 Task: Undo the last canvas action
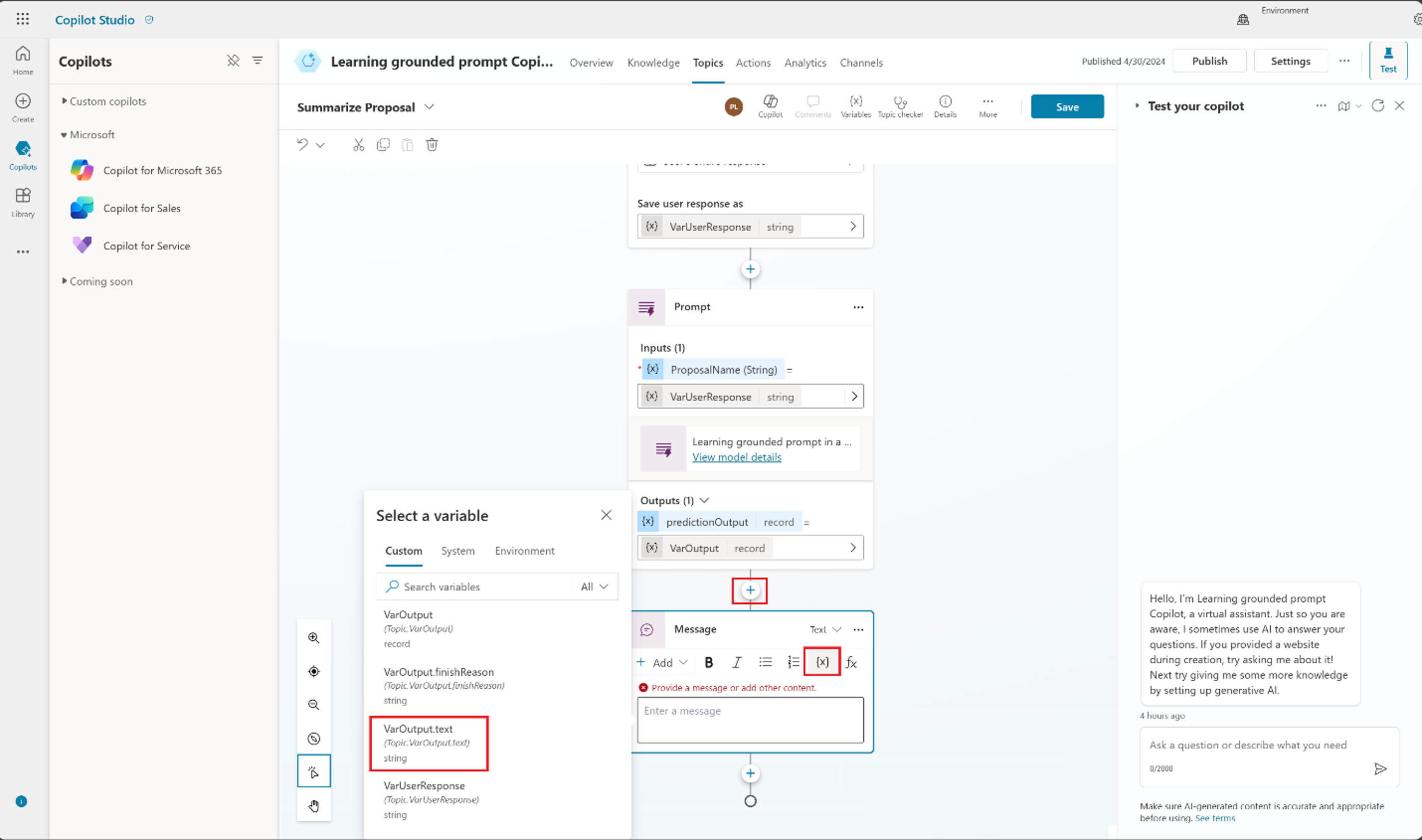coord(302,145)
